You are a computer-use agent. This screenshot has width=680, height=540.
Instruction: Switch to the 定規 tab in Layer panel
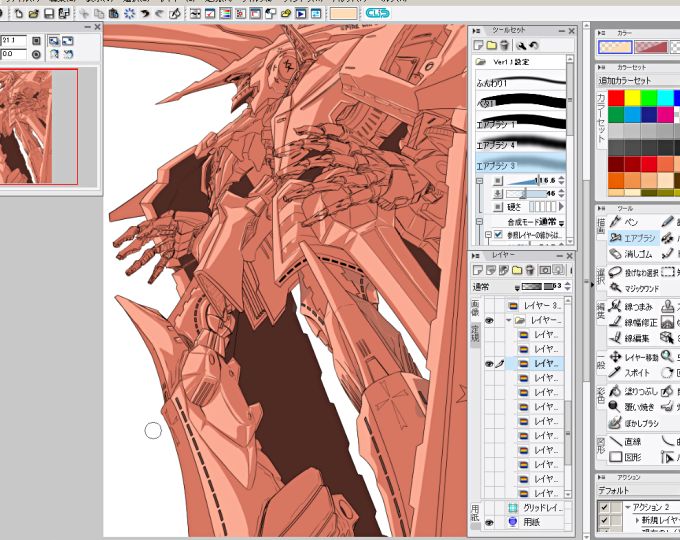475,334
